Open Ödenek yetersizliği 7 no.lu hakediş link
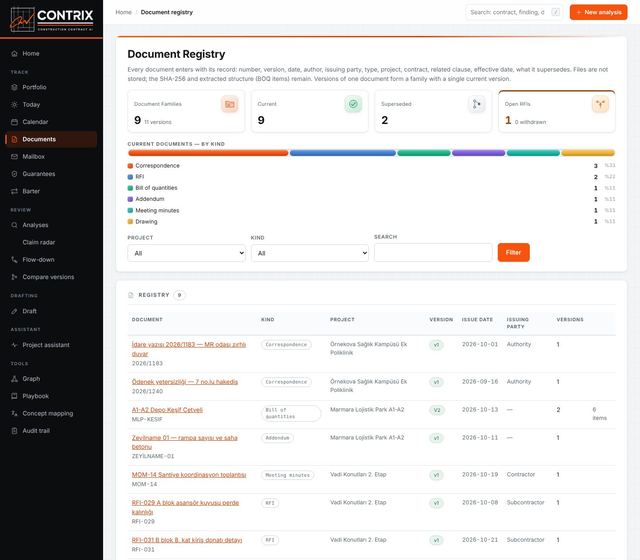The height and width of the screenshot is (560, 640). point(184,382)
